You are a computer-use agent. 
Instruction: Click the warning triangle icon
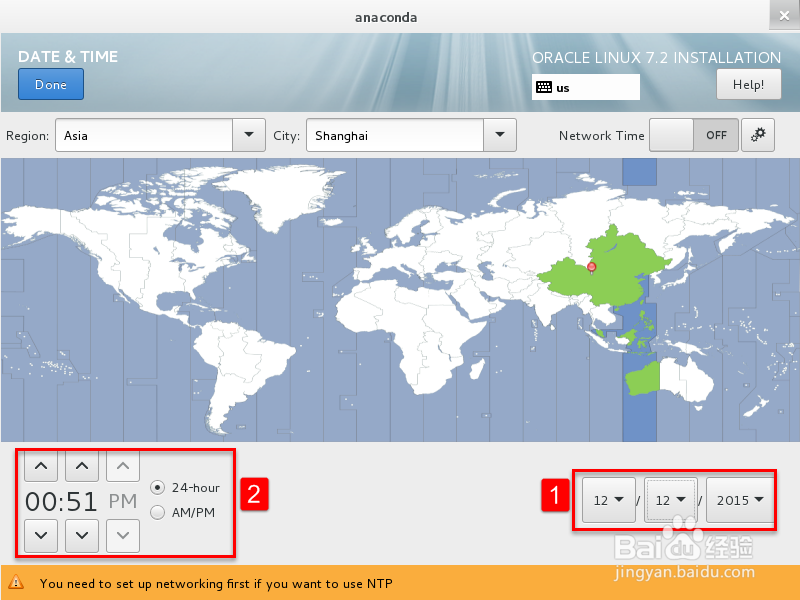click(16, 582)
